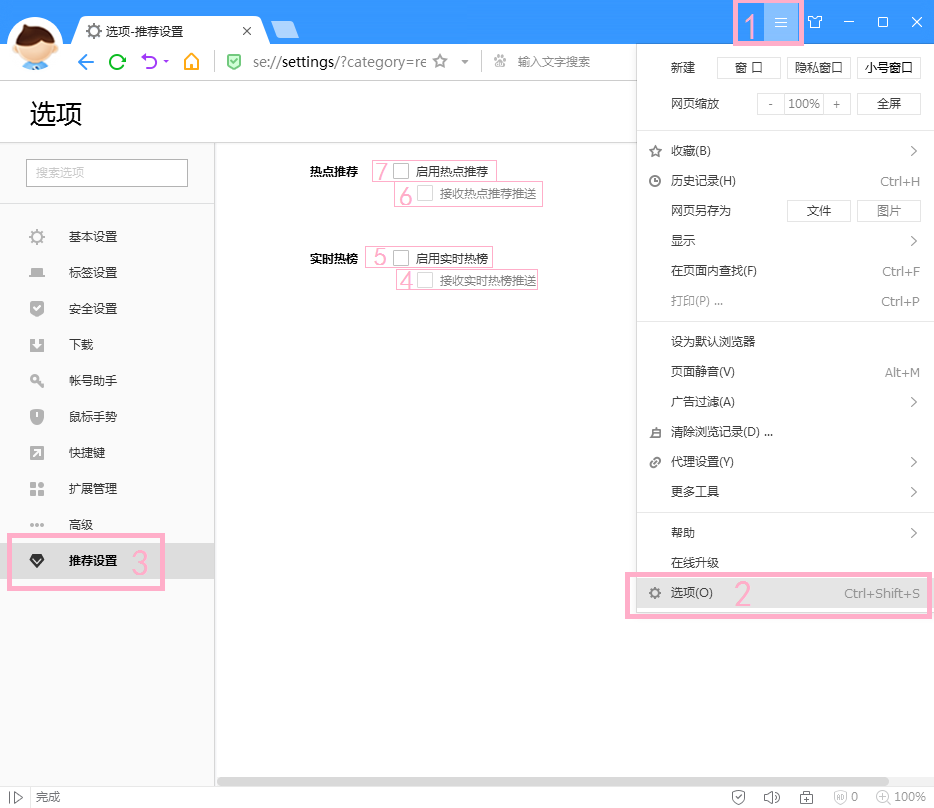Choose 在线升级 menu item
The width and height of the screenshot is (934, 808).
coord(785,563)
